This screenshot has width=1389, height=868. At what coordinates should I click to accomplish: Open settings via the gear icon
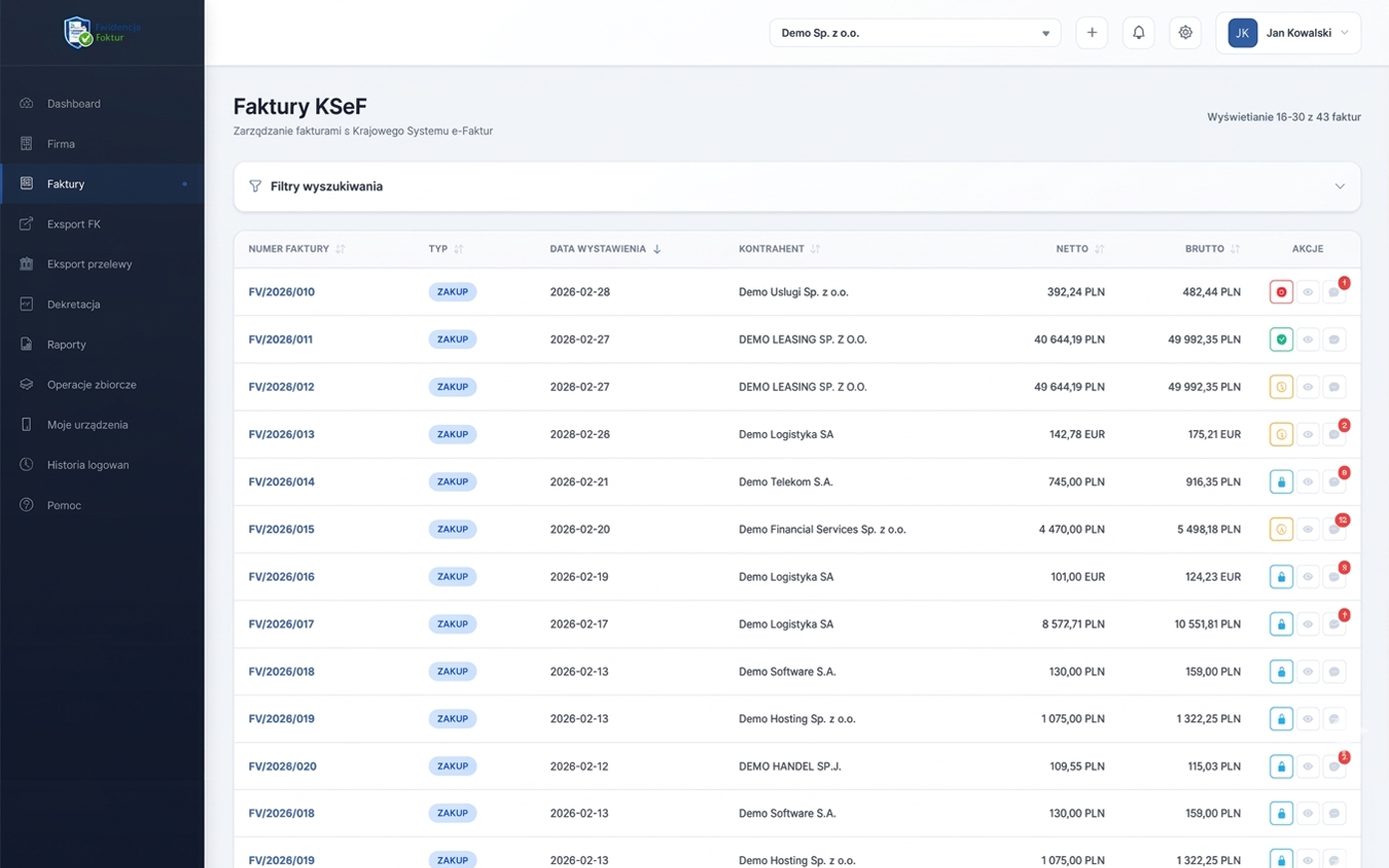1184,33
